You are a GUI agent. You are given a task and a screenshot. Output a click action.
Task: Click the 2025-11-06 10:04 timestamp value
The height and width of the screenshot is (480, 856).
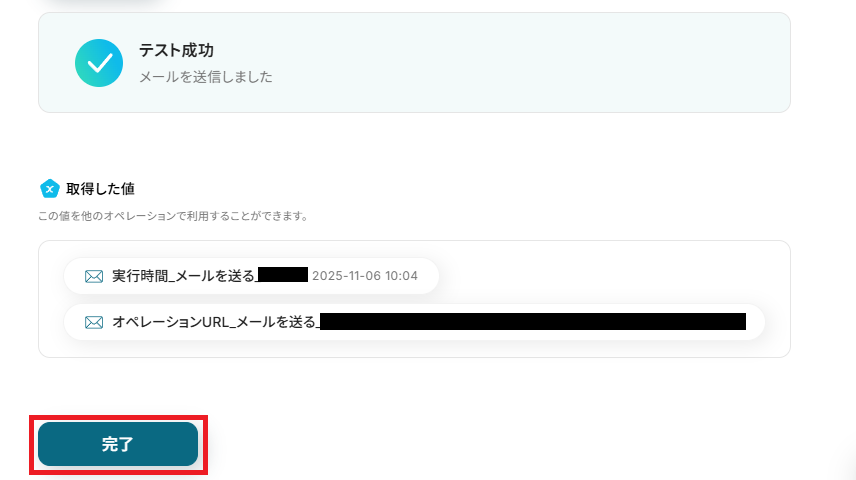click(x=365, y=276)
